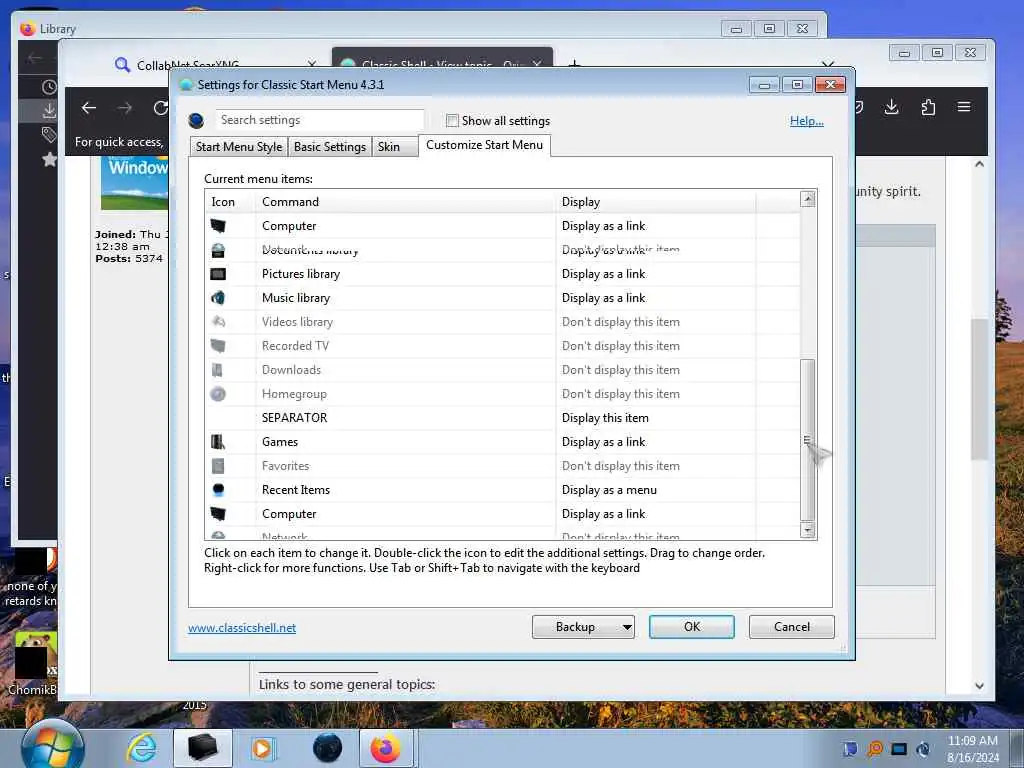Open the Help link
Image resolution: width=1024 pixels, height=768 pixels.
coord(807,121)
